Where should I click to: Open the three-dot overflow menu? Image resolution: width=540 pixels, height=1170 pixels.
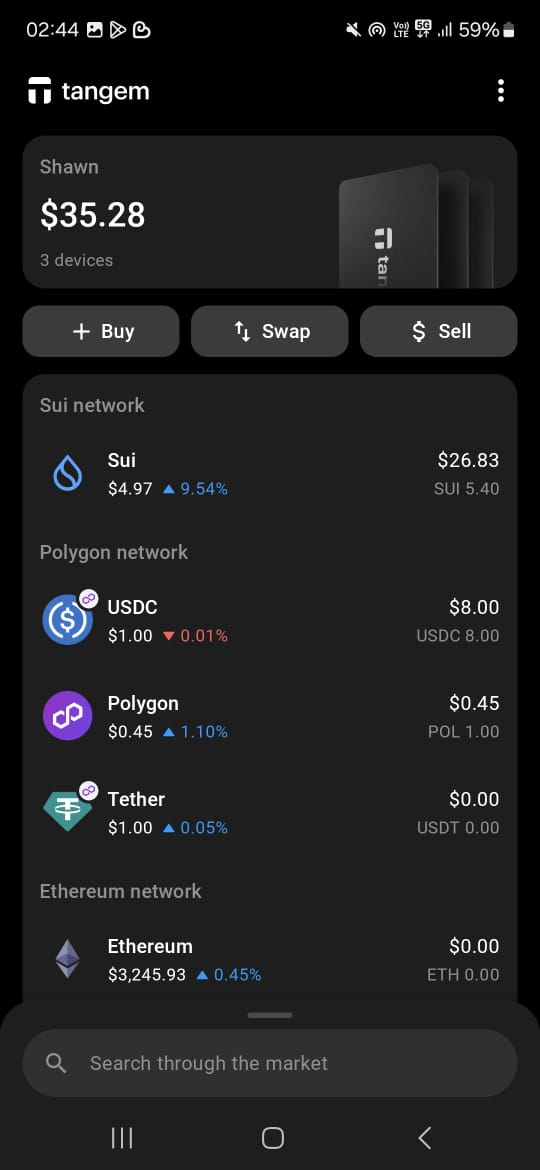[x=500, y=91]
